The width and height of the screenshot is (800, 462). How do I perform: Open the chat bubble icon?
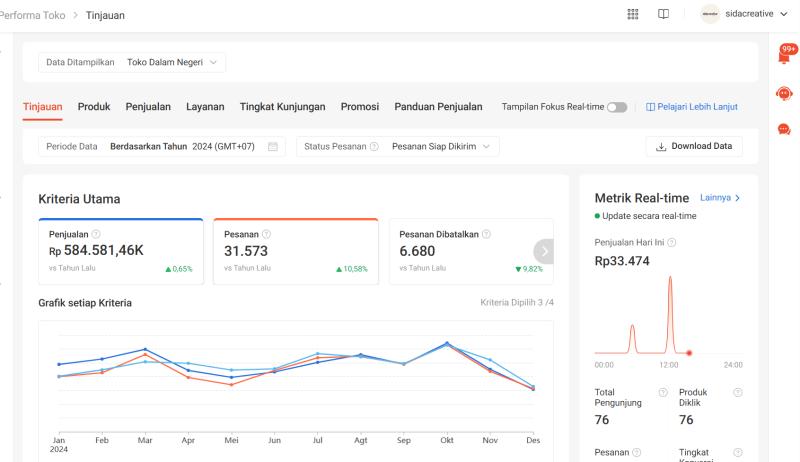[x=784, y=129]
